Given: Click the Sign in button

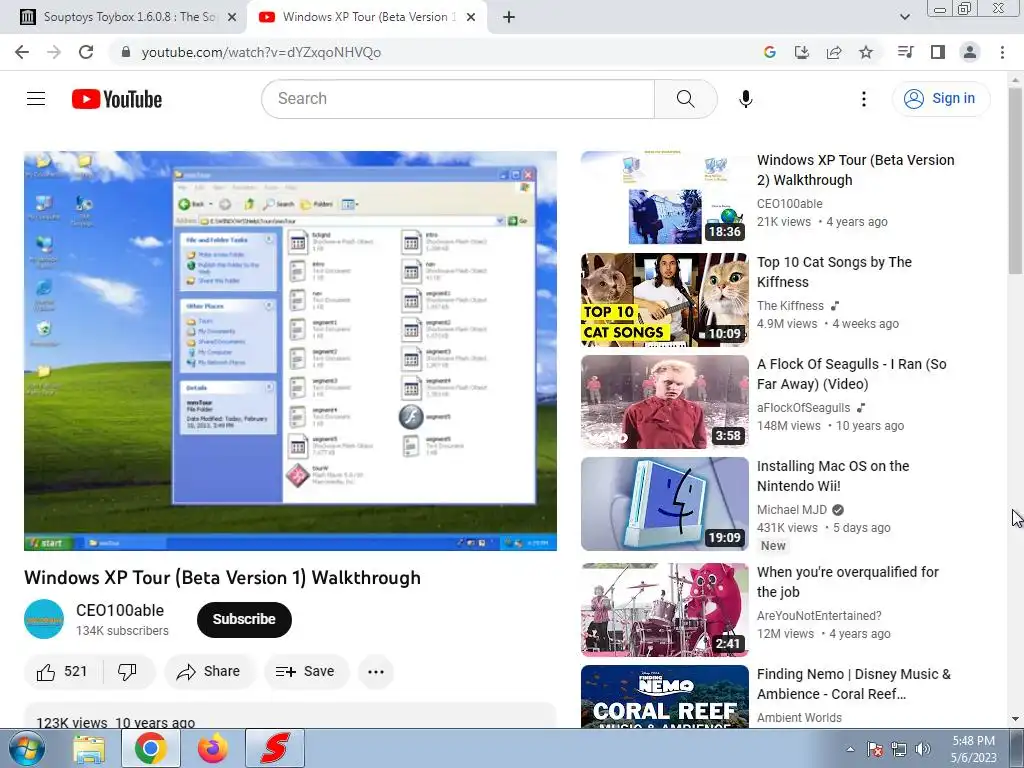Looking at the screenshot, I should [x=940, y=99].
